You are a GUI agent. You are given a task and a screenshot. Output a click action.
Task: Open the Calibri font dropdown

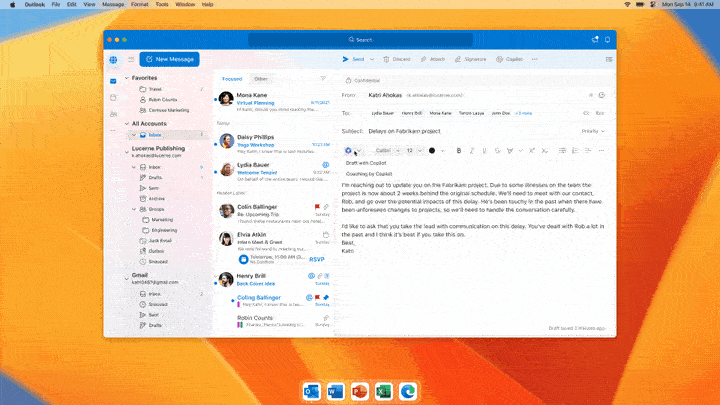(385, 150)
